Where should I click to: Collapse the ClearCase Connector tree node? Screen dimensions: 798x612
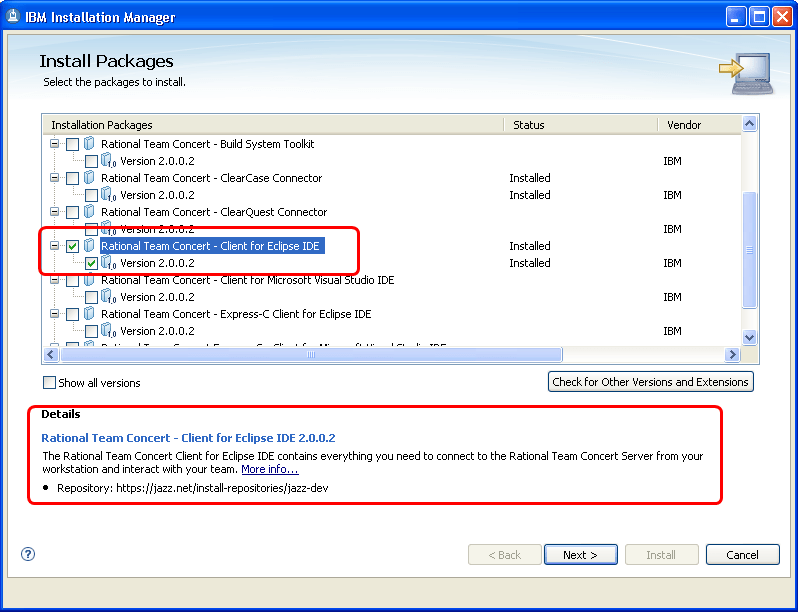click(54, 178)
